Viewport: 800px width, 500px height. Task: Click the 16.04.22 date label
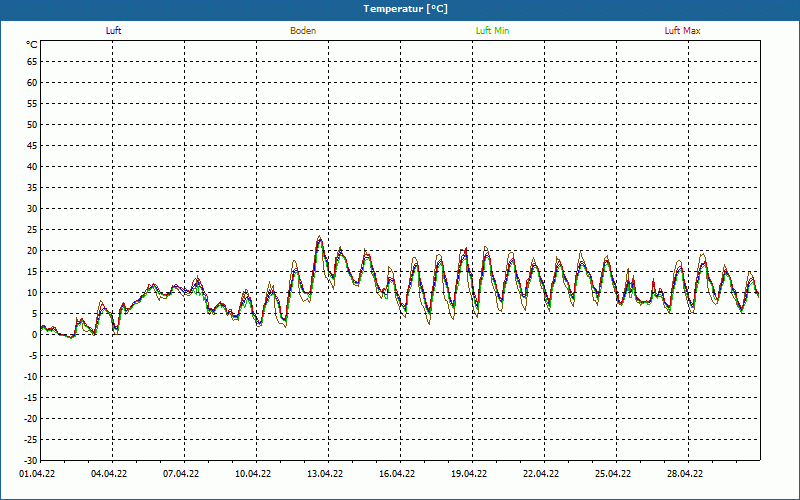point(397,474)
